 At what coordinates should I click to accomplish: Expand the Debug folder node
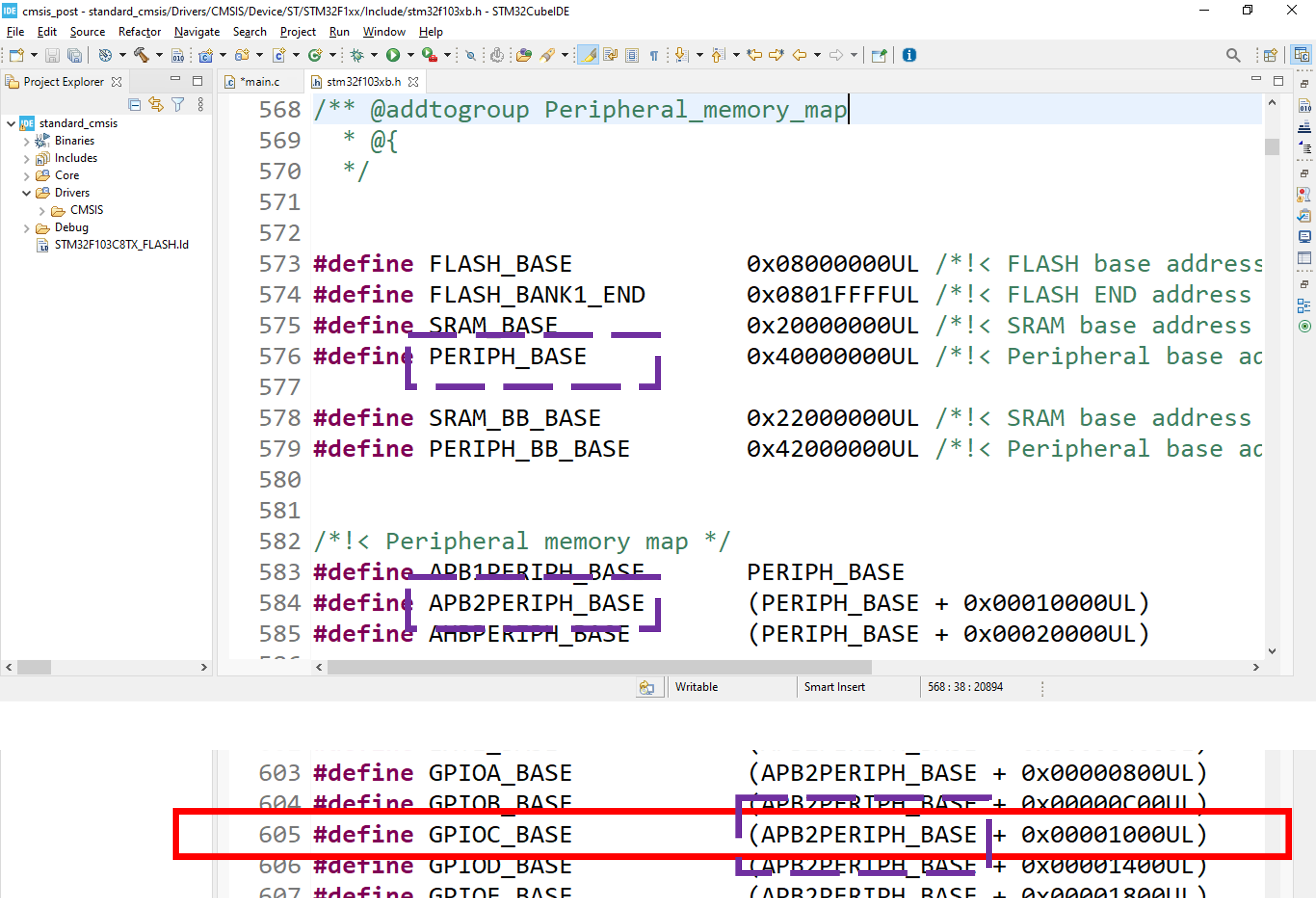(26, 228)
